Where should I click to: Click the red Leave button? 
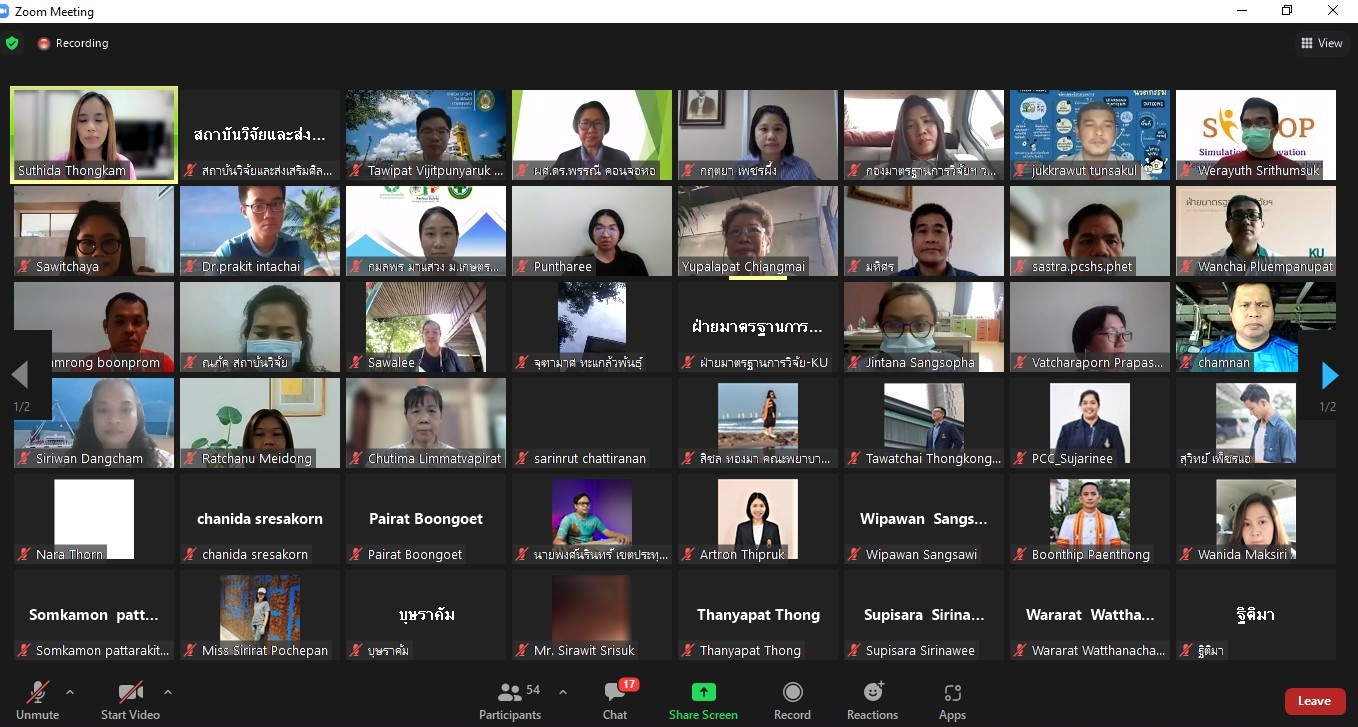(x=1314, y=701)
